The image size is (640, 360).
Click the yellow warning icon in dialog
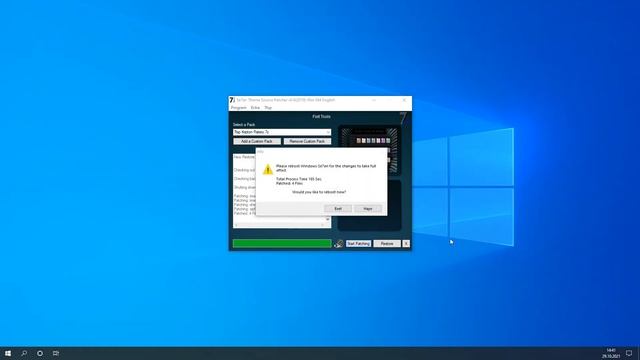268,169
